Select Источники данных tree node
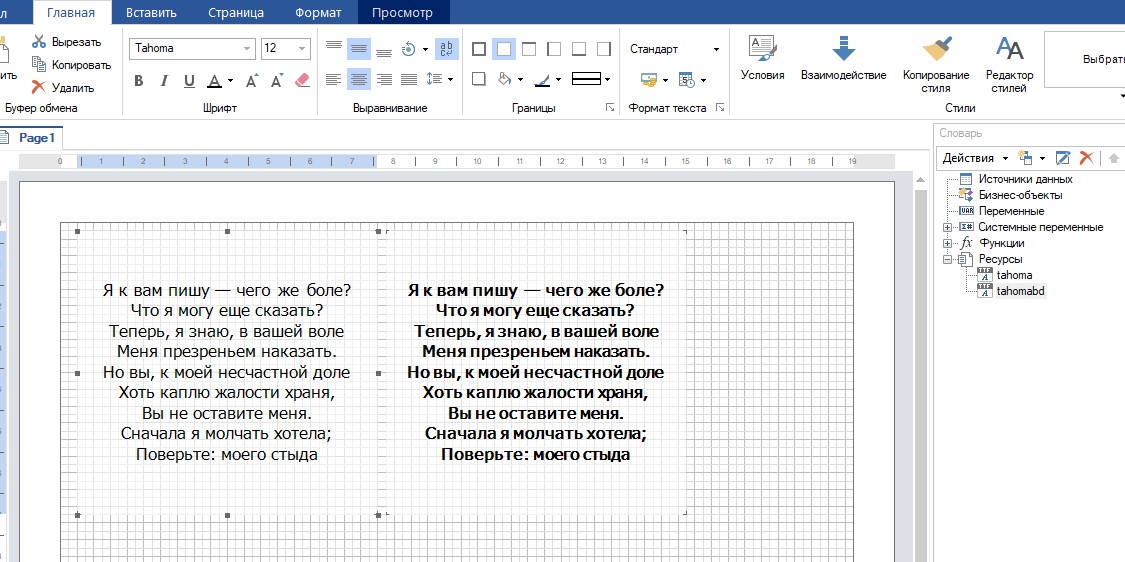The image size is (1125, 562). pos(1025,179)
